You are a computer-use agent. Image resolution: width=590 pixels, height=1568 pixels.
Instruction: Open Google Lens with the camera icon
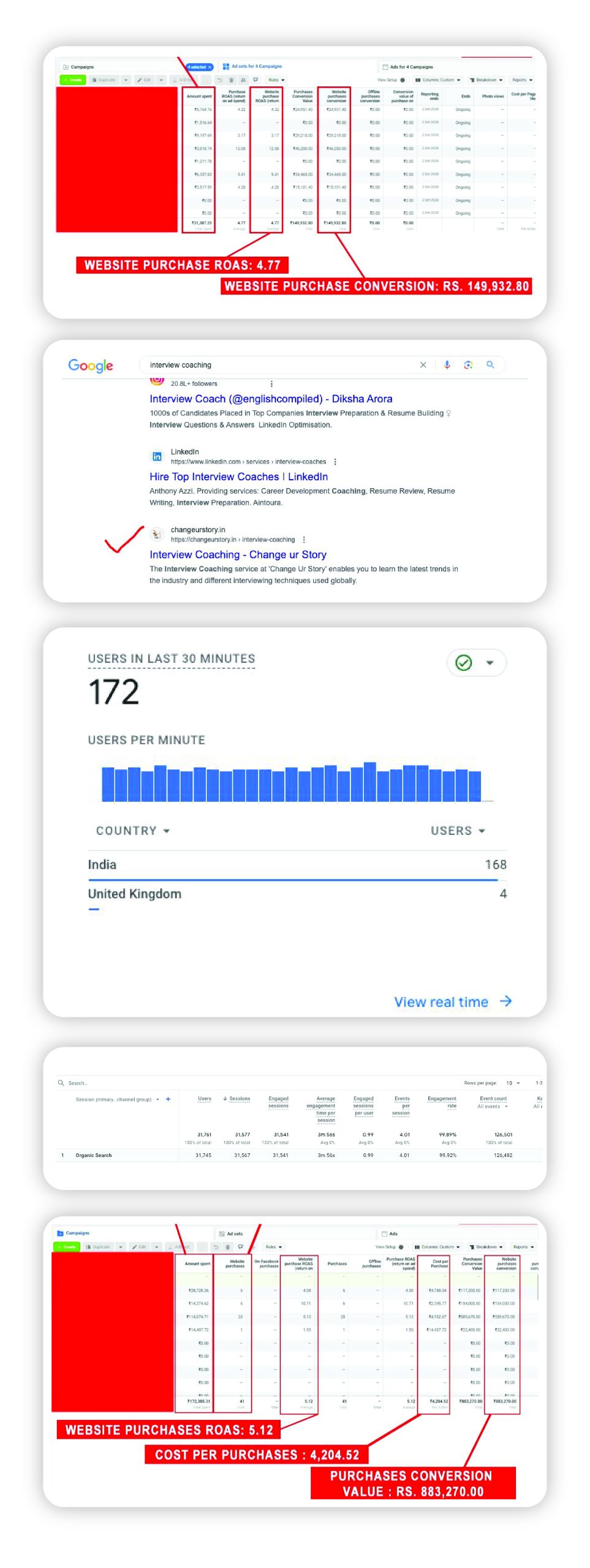[468, 365]
